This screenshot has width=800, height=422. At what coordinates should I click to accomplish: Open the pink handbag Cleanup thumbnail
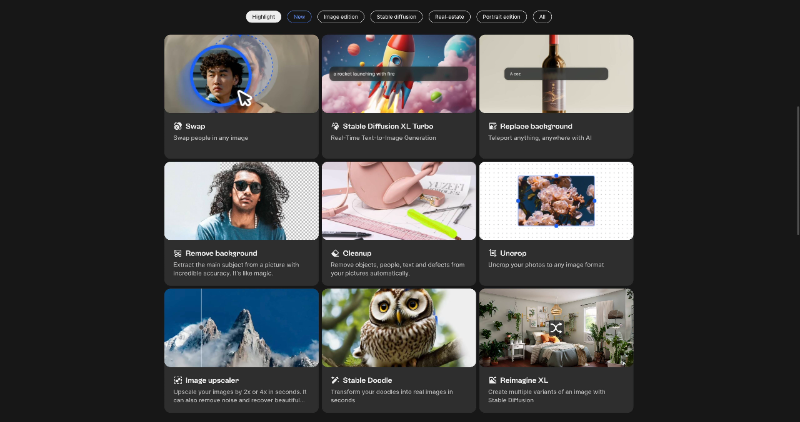(398, 201)
